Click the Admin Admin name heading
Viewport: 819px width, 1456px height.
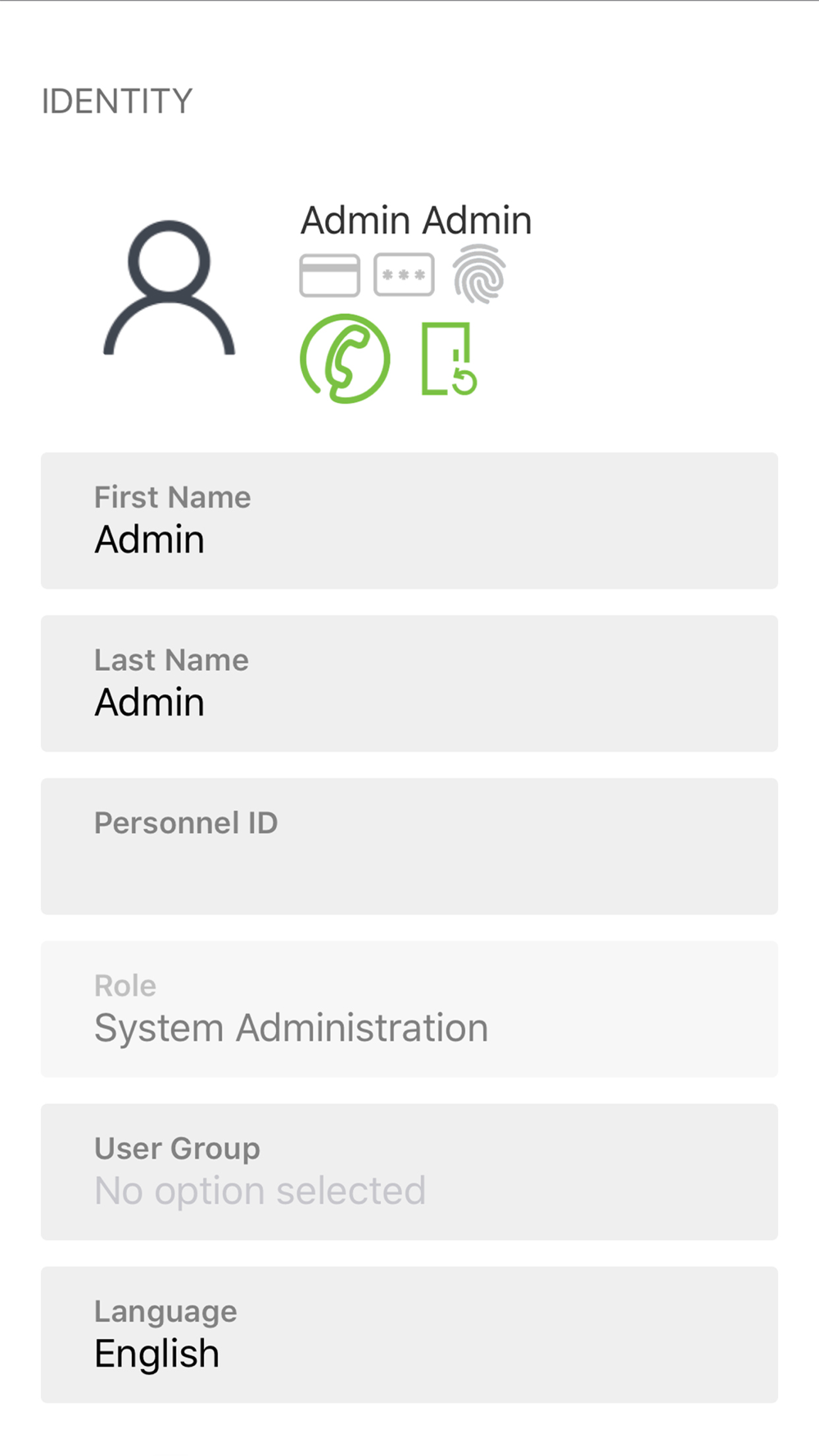(x=416, y=220)
